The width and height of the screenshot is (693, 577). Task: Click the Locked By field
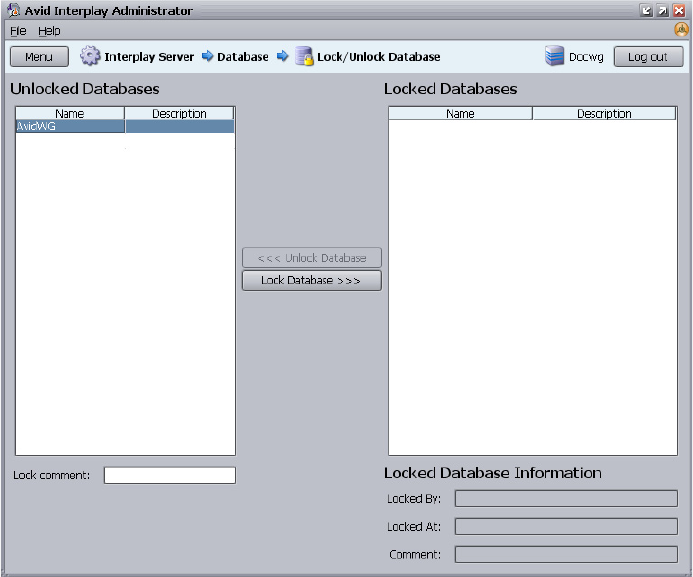[566, 498]
